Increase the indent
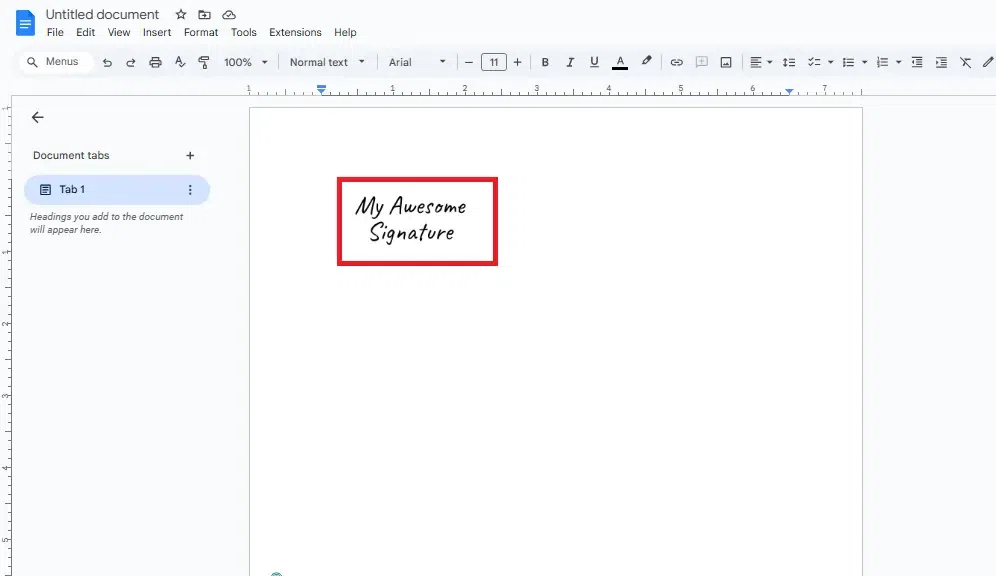The image size is (996, 576). (941, 62)
